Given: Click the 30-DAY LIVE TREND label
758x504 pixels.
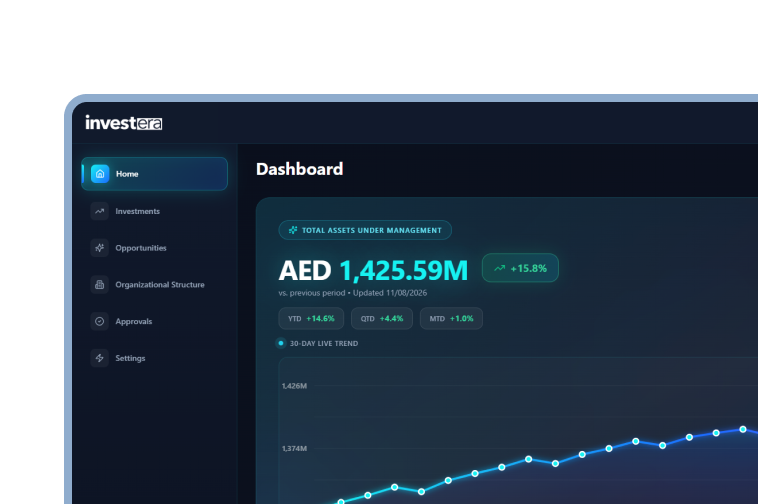Looking at the screenshot, I should pos(324,343).
